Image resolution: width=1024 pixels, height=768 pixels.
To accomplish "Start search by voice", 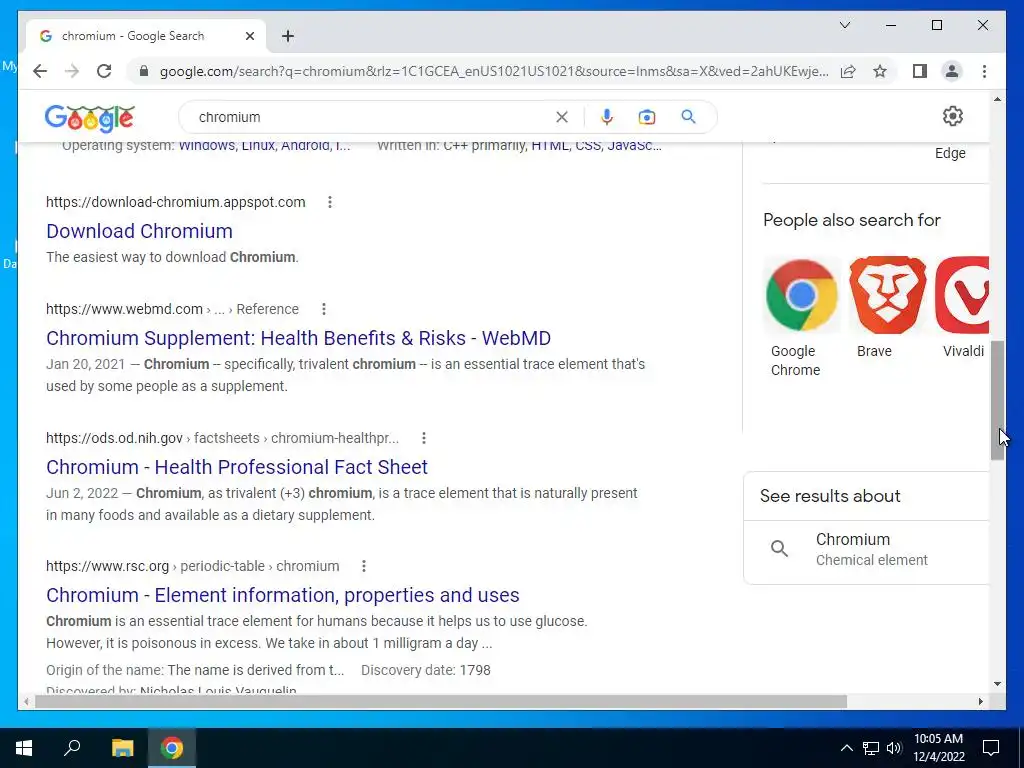I will (x=607, y=117).
